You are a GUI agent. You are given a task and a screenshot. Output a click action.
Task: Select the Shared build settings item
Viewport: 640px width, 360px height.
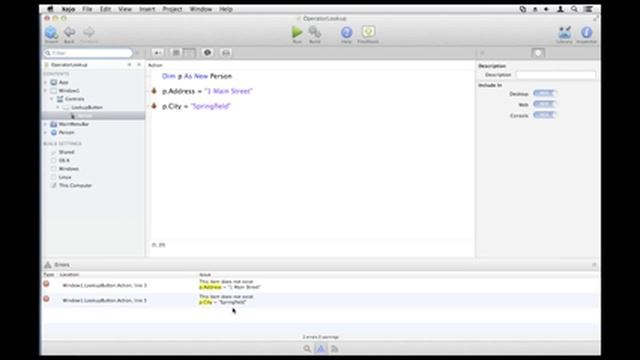66,152
